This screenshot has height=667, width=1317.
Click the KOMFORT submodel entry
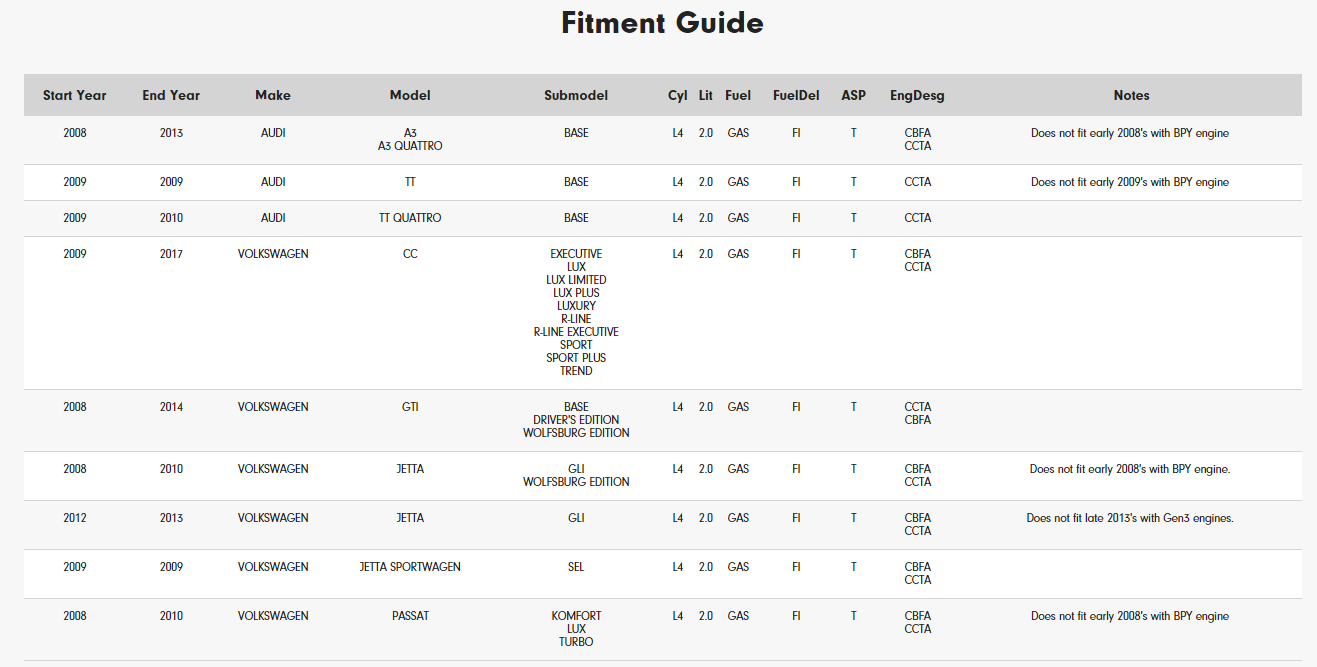point(576,616)
